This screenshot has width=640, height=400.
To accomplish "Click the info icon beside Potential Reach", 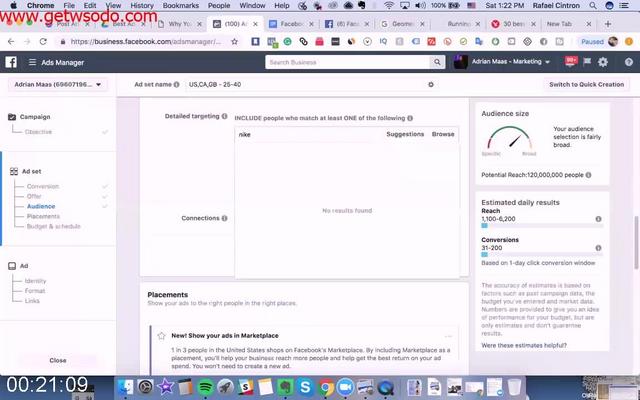I will pos(589,175).
